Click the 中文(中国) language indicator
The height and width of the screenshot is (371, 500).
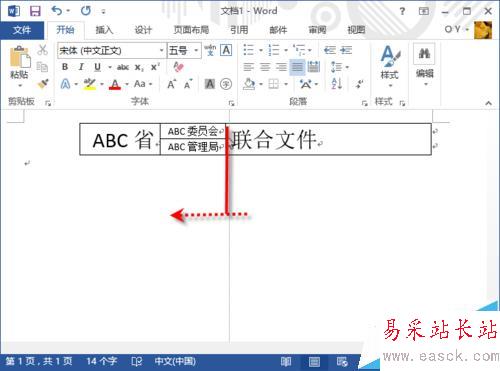pos(175,361)
